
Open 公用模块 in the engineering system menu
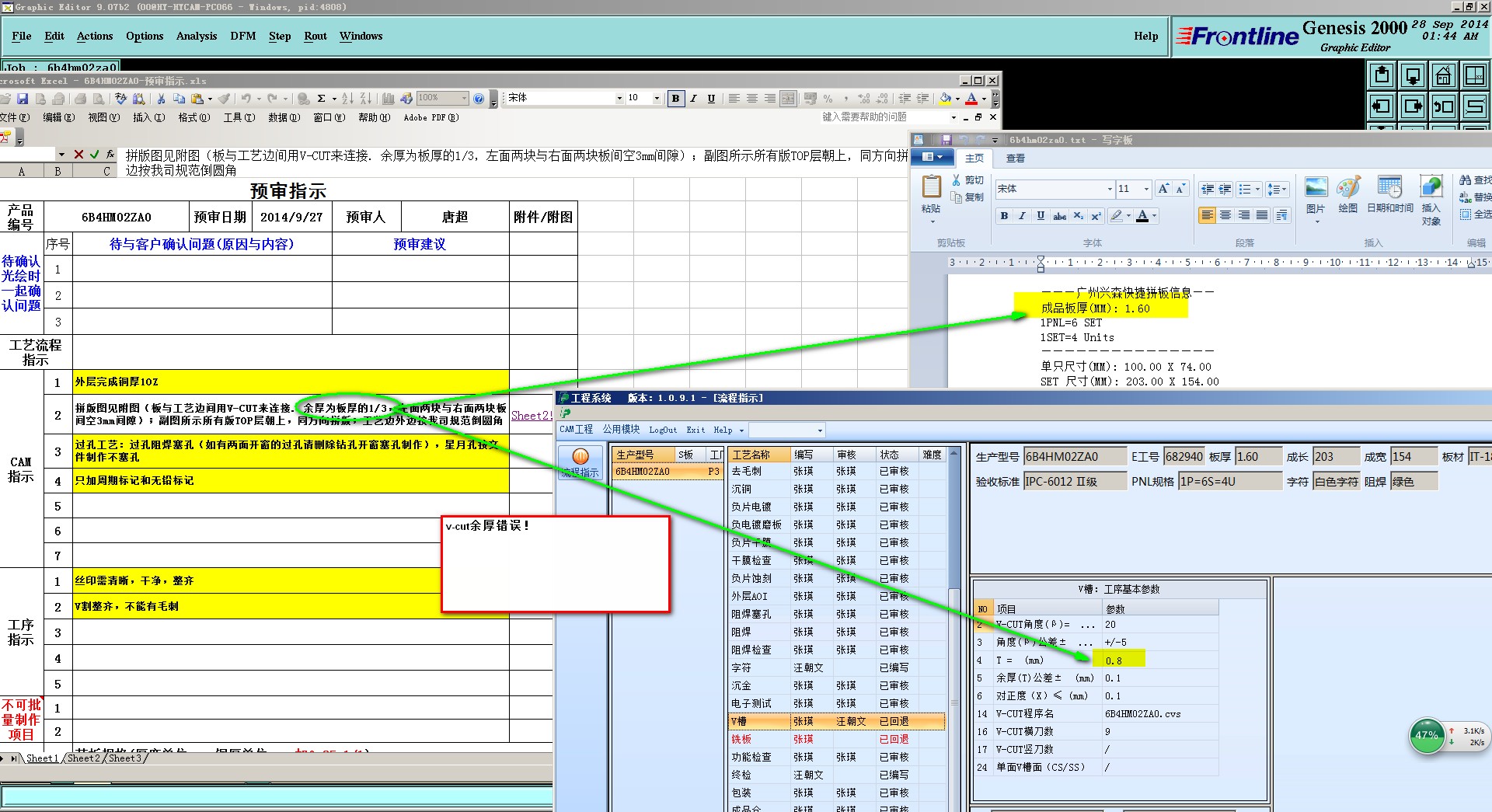point(621,430)
